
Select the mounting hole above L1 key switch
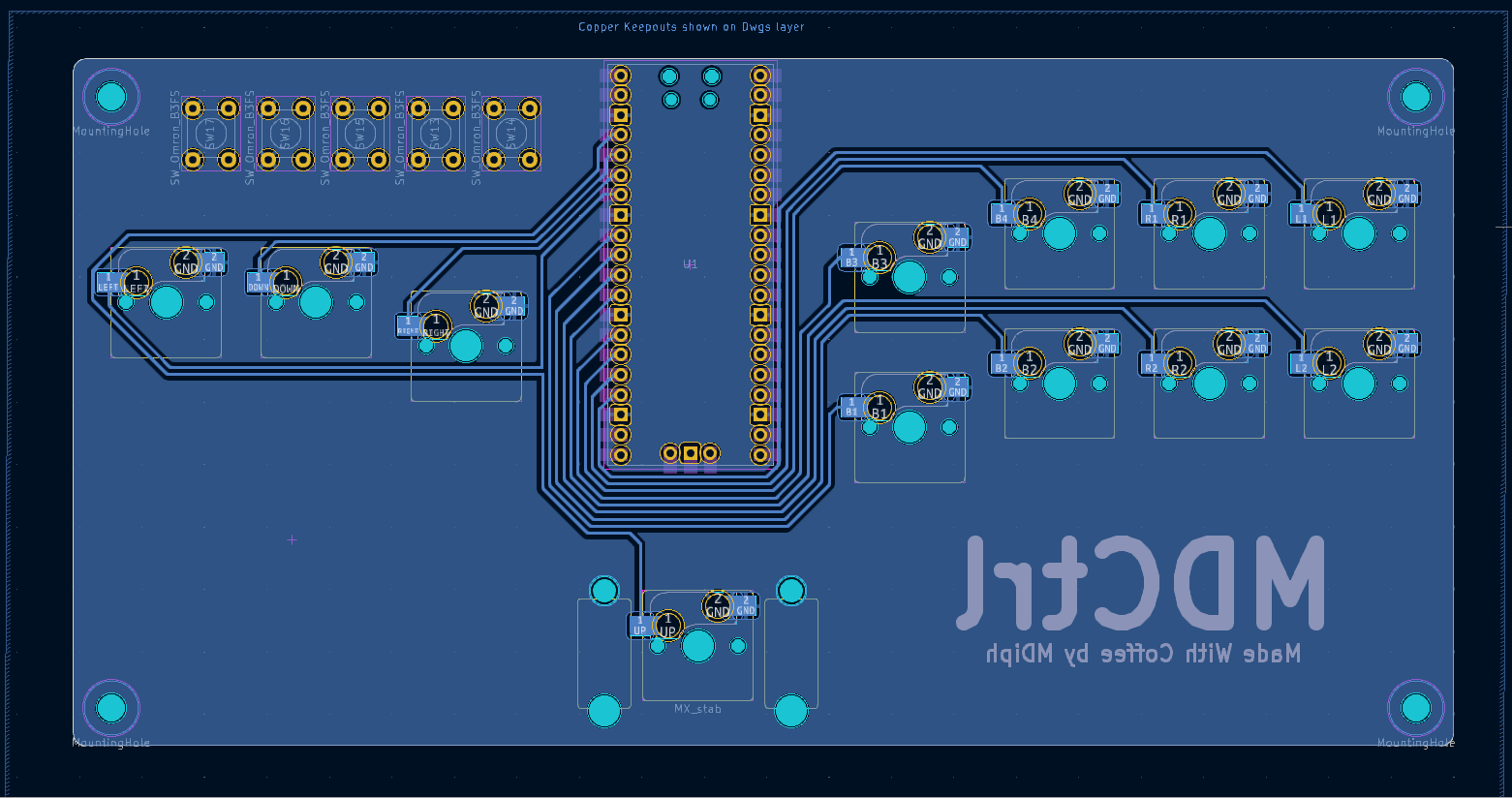[x=1416, y=97]
